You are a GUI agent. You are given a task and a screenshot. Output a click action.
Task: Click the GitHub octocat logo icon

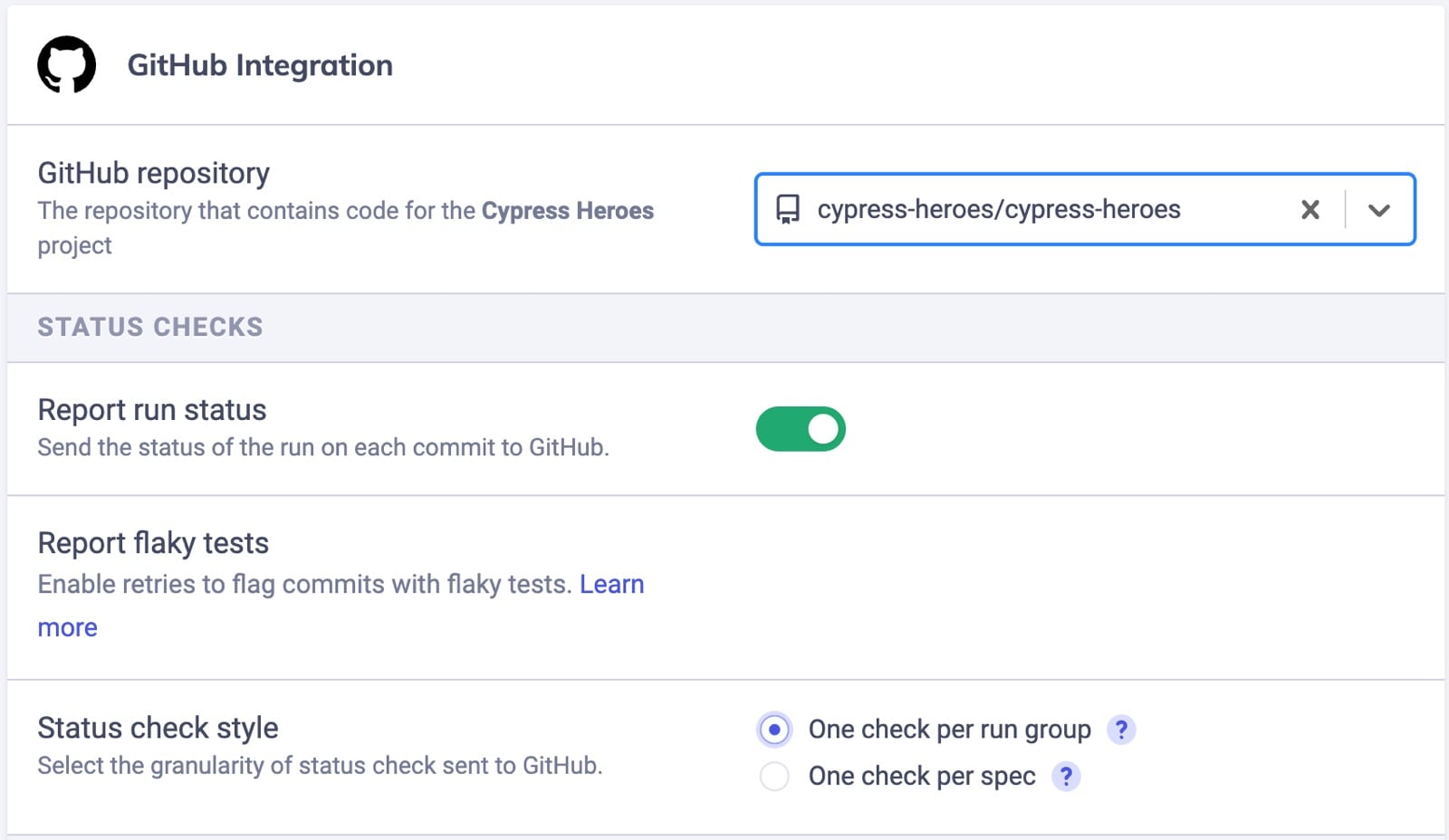[67, 63]
